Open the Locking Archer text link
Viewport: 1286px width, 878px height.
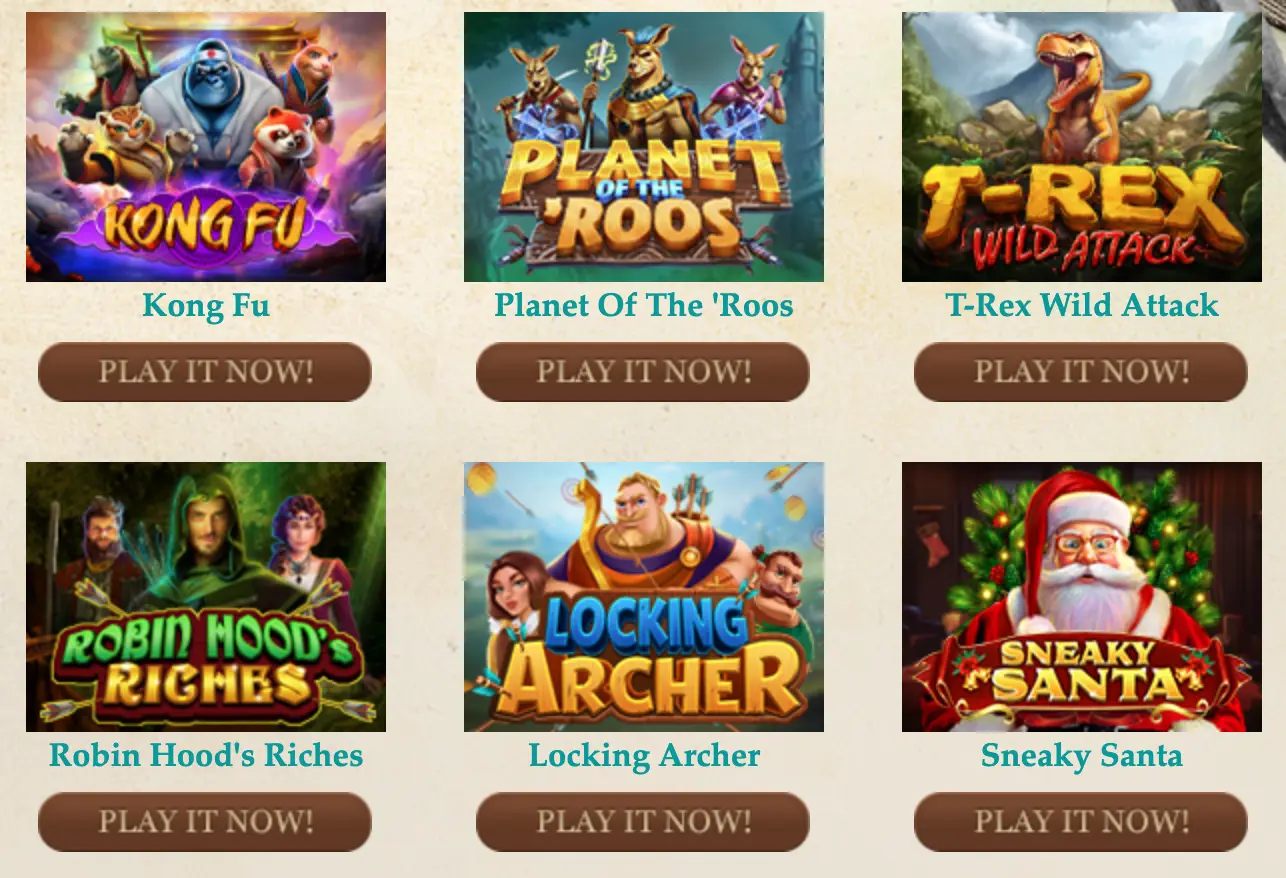pos(644,755)
